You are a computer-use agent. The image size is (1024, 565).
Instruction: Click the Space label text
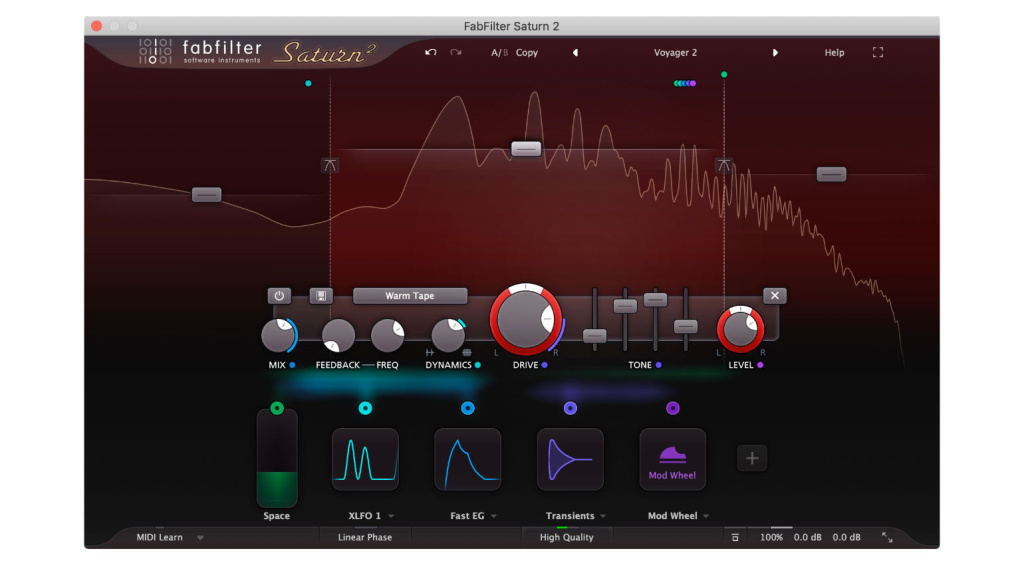pyautogui.click(x=276, y=516)
